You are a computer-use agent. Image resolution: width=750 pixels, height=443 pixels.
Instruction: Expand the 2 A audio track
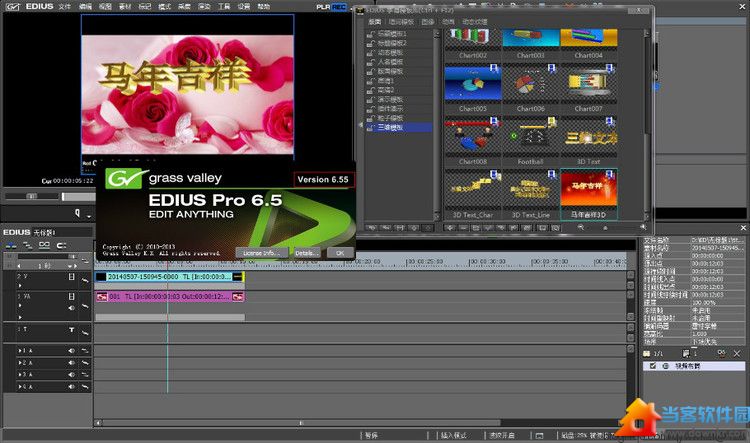(20, 363)
